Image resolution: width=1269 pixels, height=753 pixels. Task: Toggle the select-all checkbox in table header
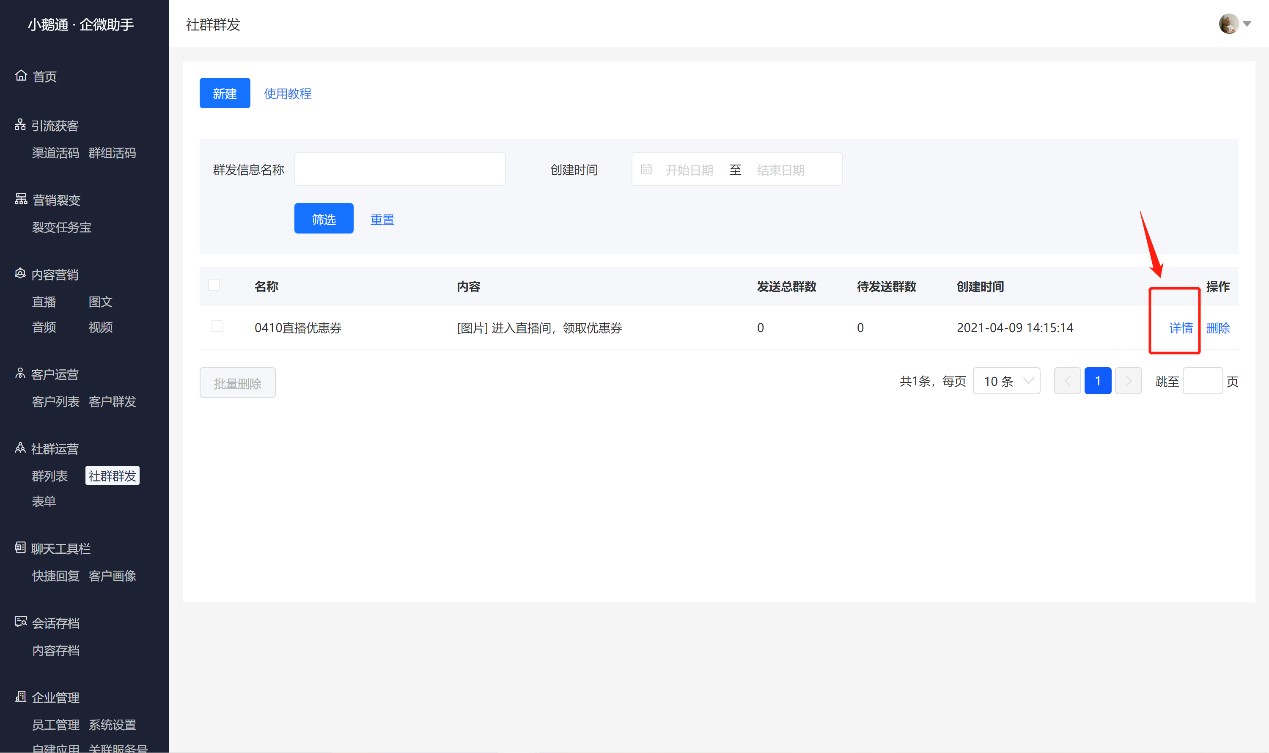tap(214, 285)
